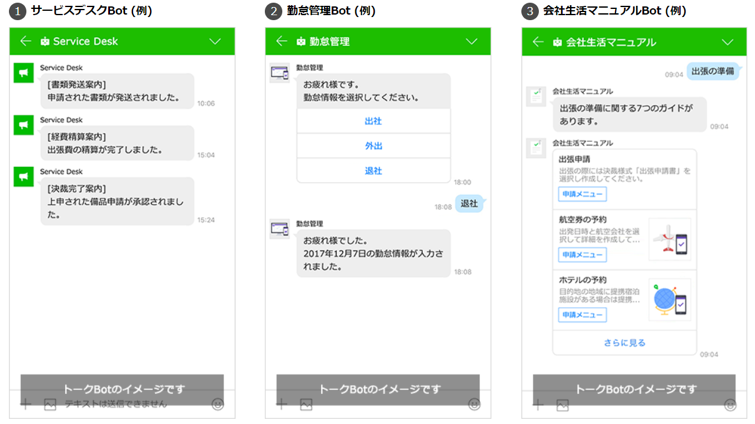The image size is (755, 424).
Task: Go back from Service Desk chat
Action: point(26,41)
